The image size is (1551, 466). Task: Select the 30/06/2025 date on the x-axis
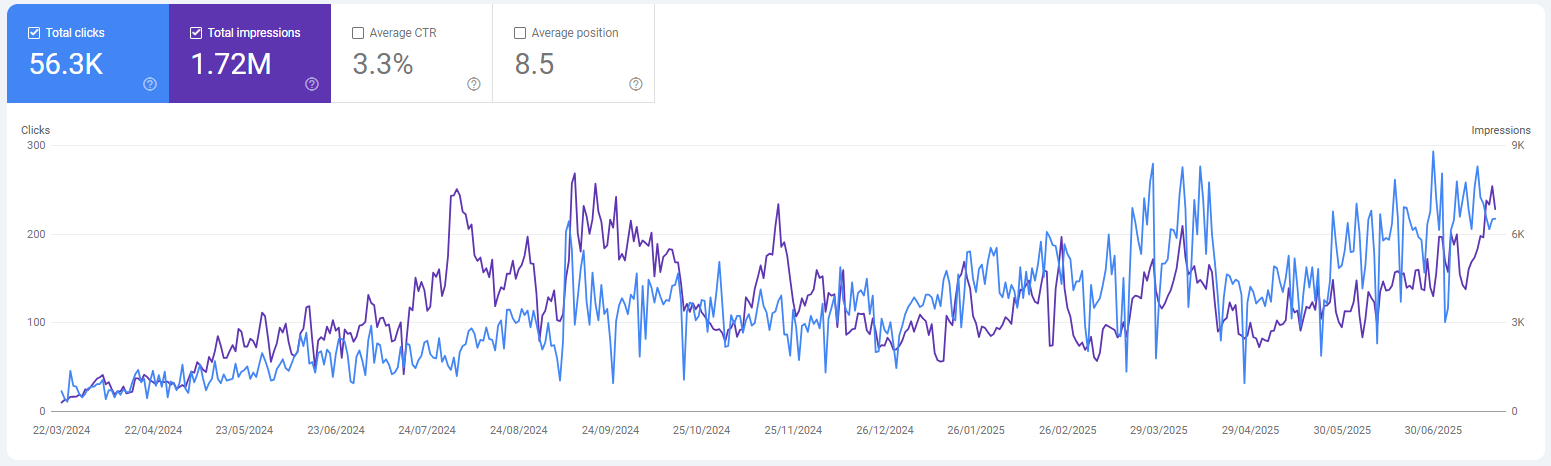[x=1434, y=430]
